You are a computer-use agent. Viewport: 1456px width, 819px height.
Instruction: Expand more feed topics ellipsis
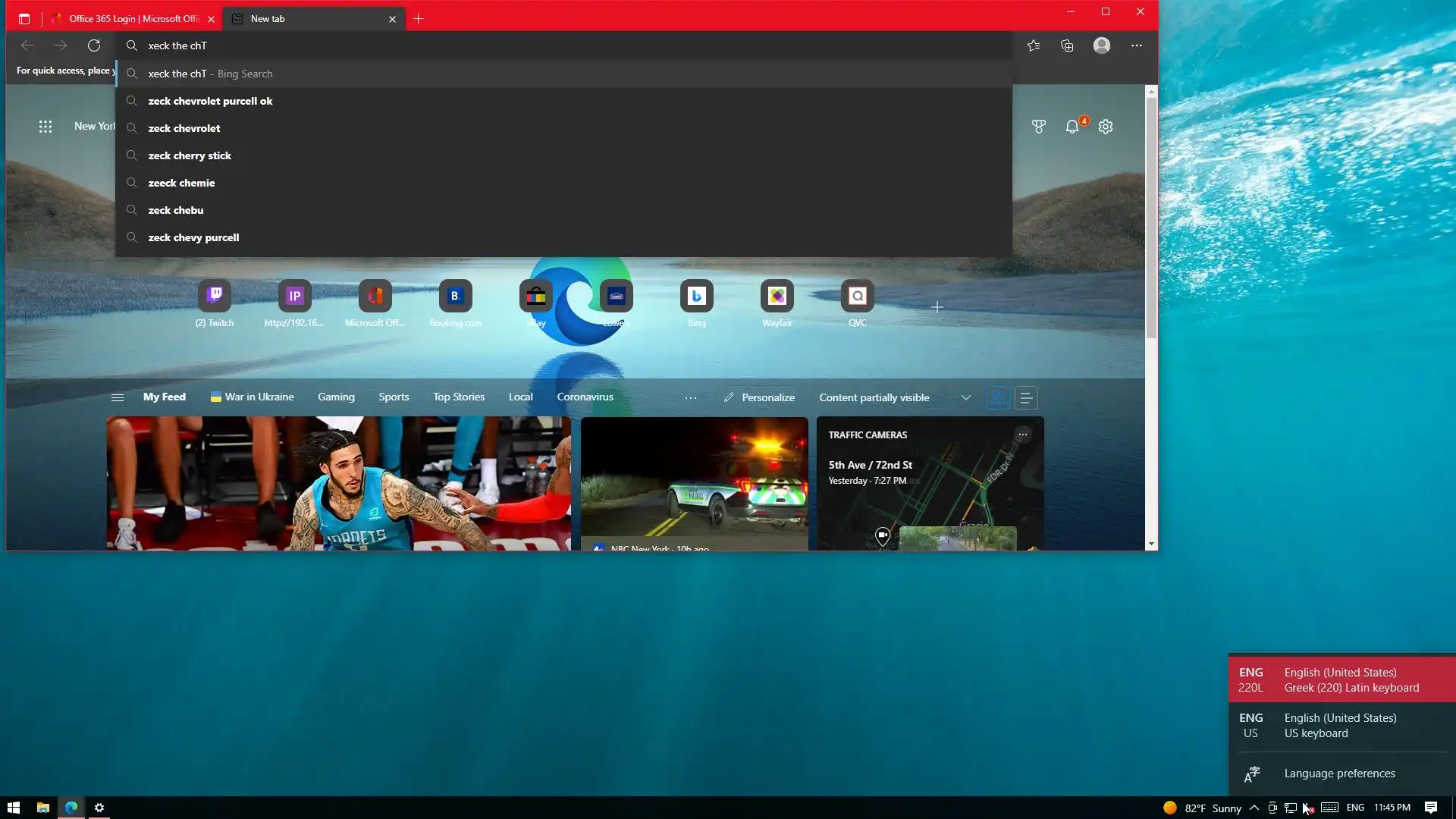tap(690, 397)
